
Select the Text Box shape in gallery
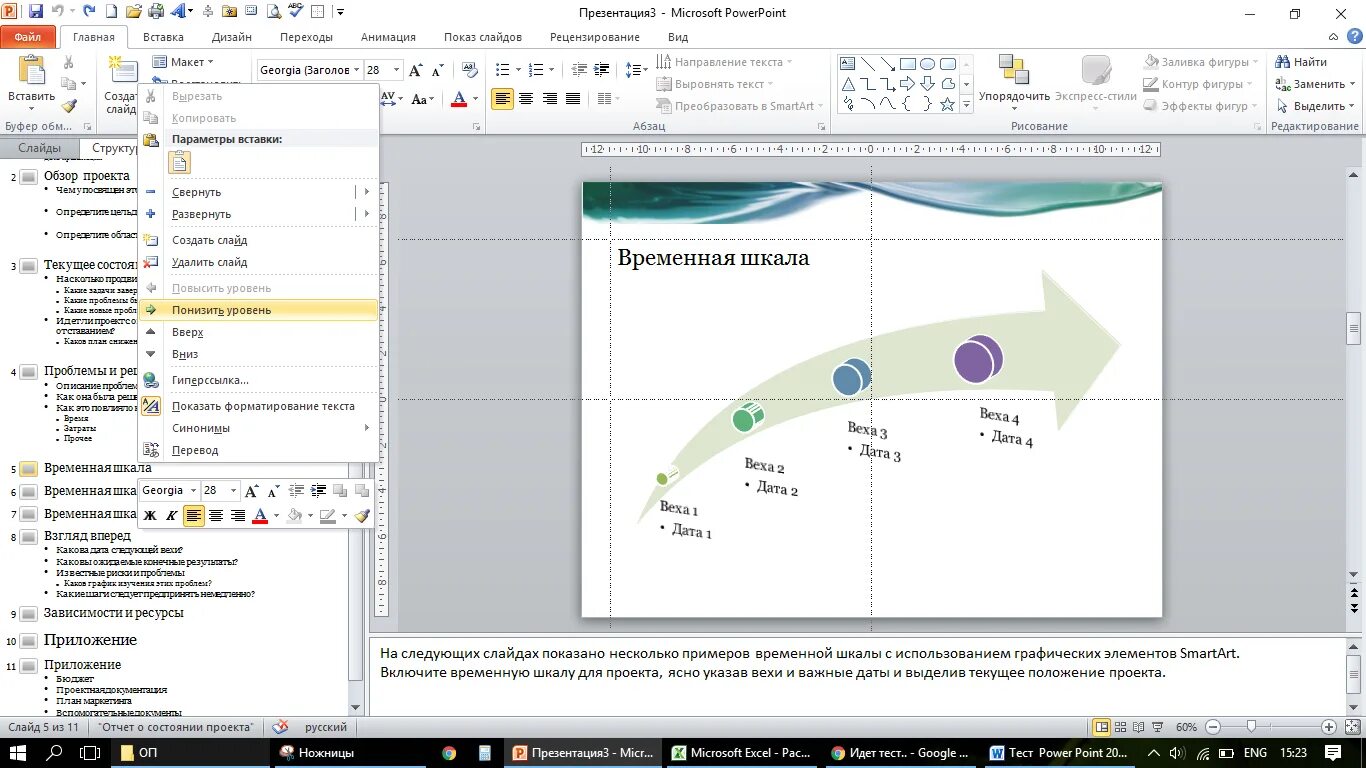(x=848, y=64)
